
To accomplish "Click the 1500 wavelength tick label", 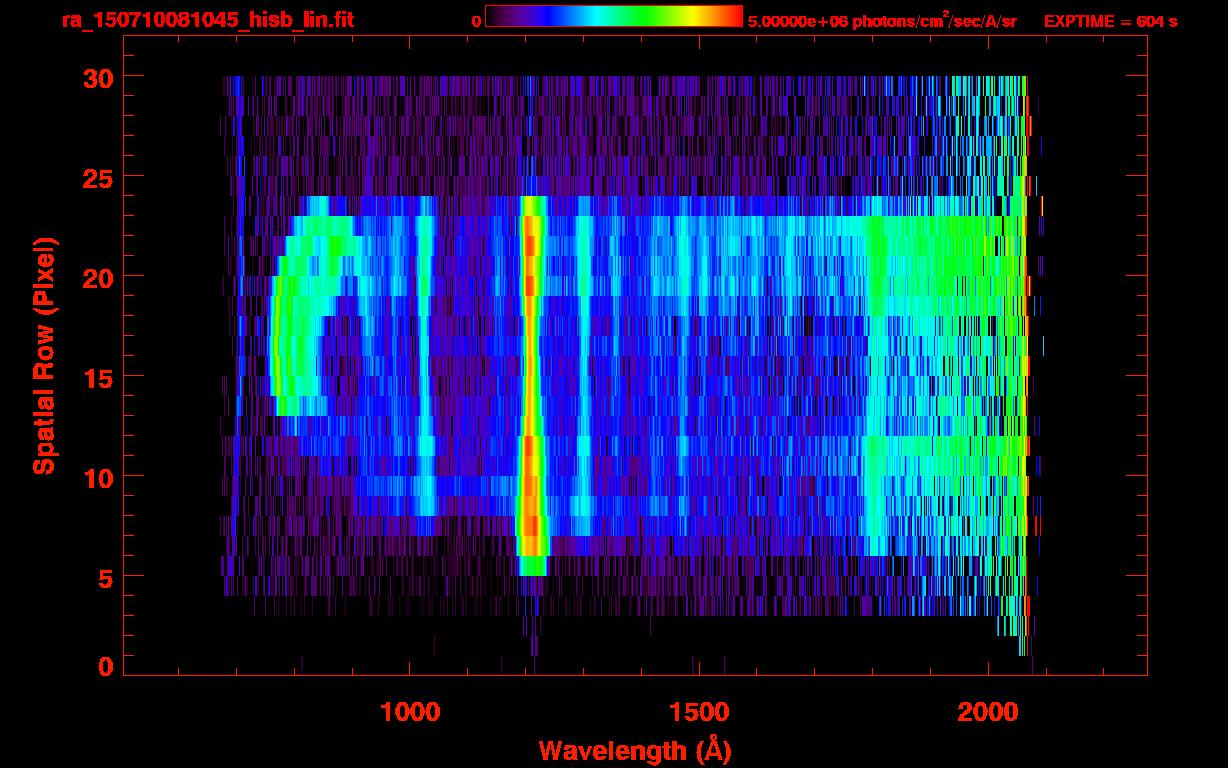I will [x=699, y=711].
